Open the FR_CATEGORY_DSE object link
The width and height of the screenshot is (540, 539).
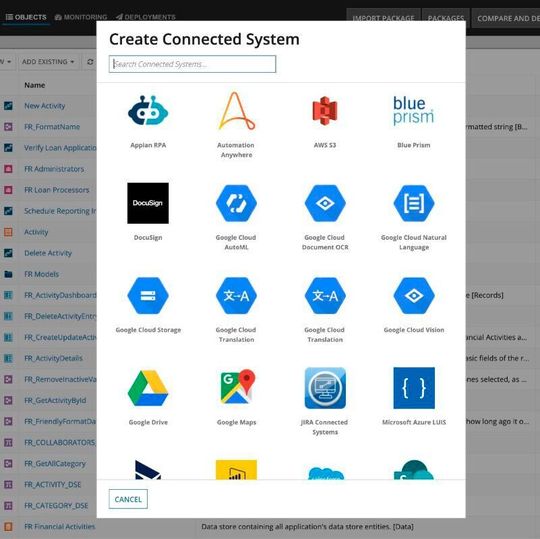56,505
